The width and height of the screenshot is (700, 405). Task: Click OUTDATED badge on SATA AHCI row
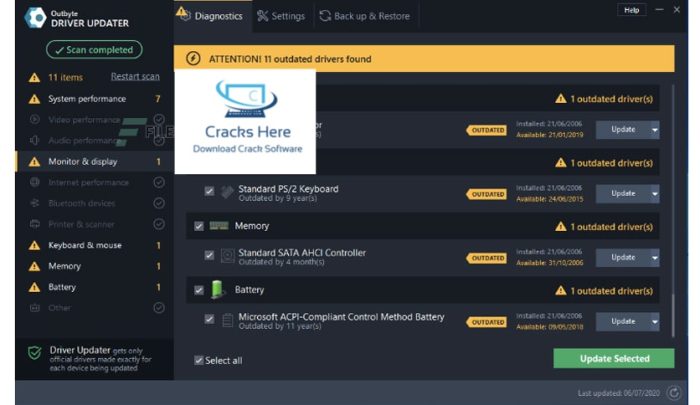pos(487,258)
